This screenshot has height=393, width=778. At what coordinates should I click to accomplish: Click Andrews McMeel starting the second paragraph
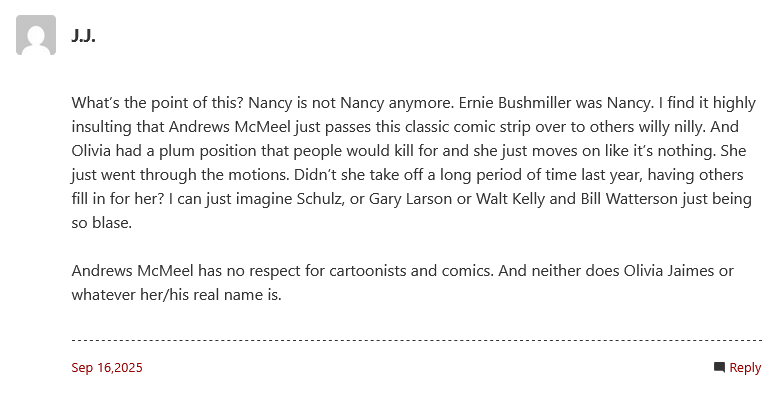point(132,271)
